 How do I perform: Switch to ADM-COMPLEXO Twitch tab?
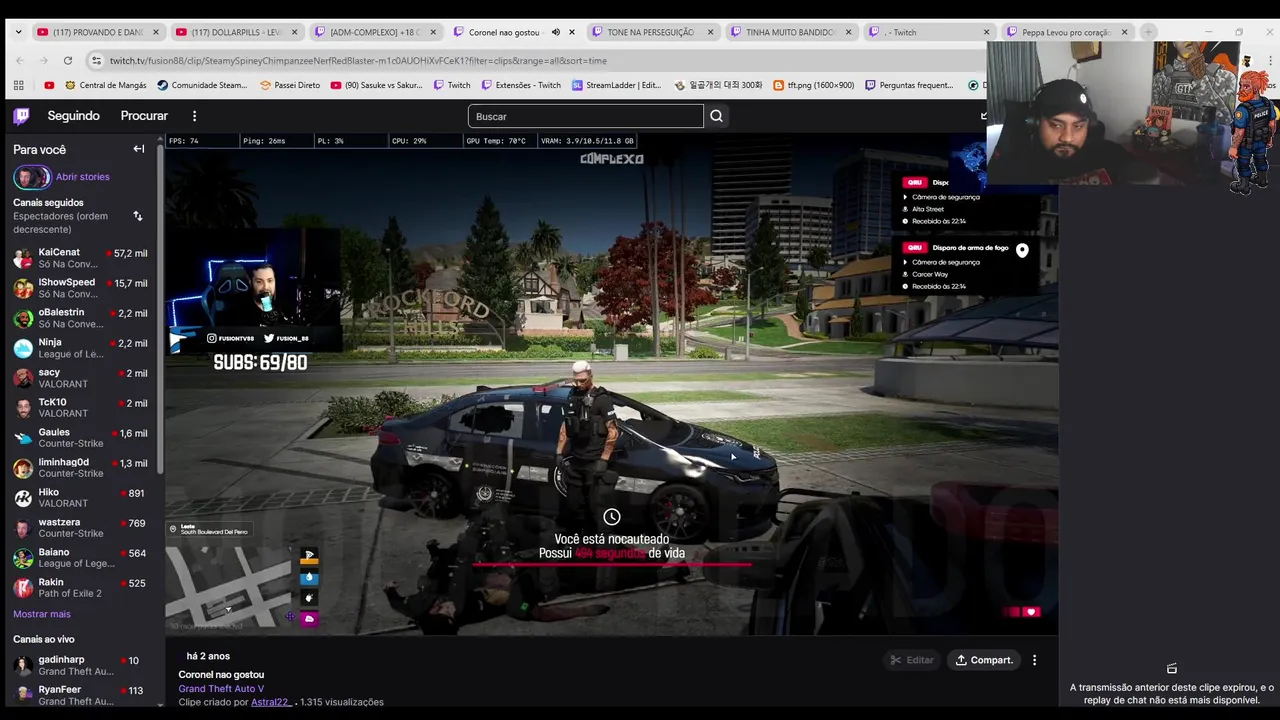point(375,32)
